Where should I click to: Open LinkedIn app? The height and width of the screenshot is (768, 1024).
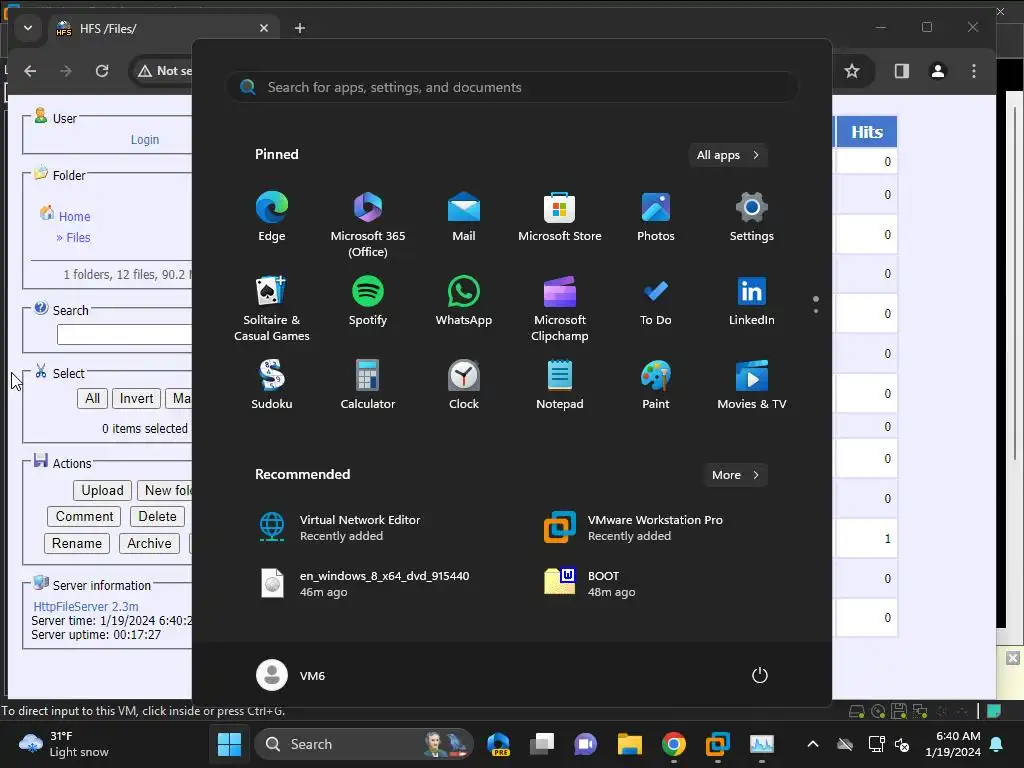click(x=752, y=302)
